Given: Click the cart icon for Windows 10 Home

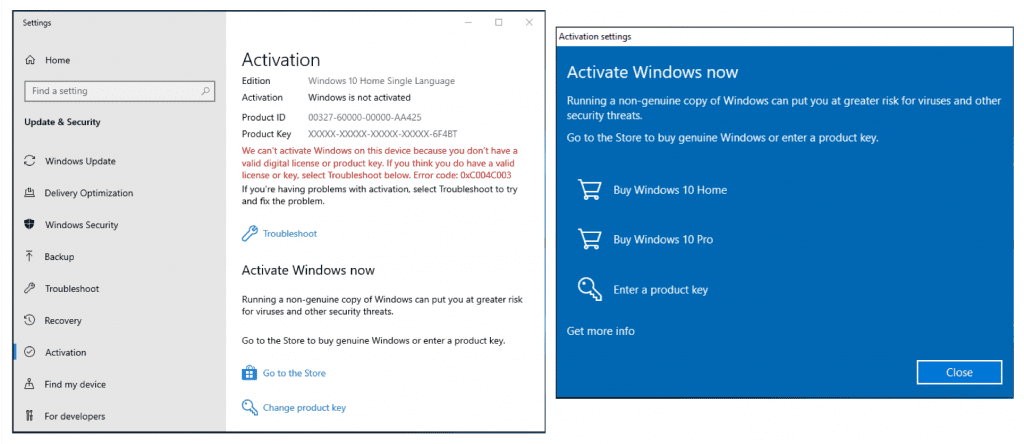Looking at the screenshot, I should pyautogui.click(x=589, y=190).
